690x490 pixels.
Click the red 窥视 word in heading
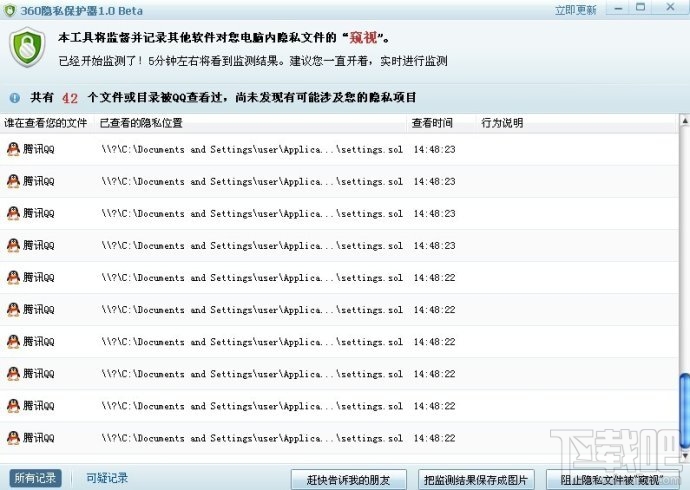363,38
